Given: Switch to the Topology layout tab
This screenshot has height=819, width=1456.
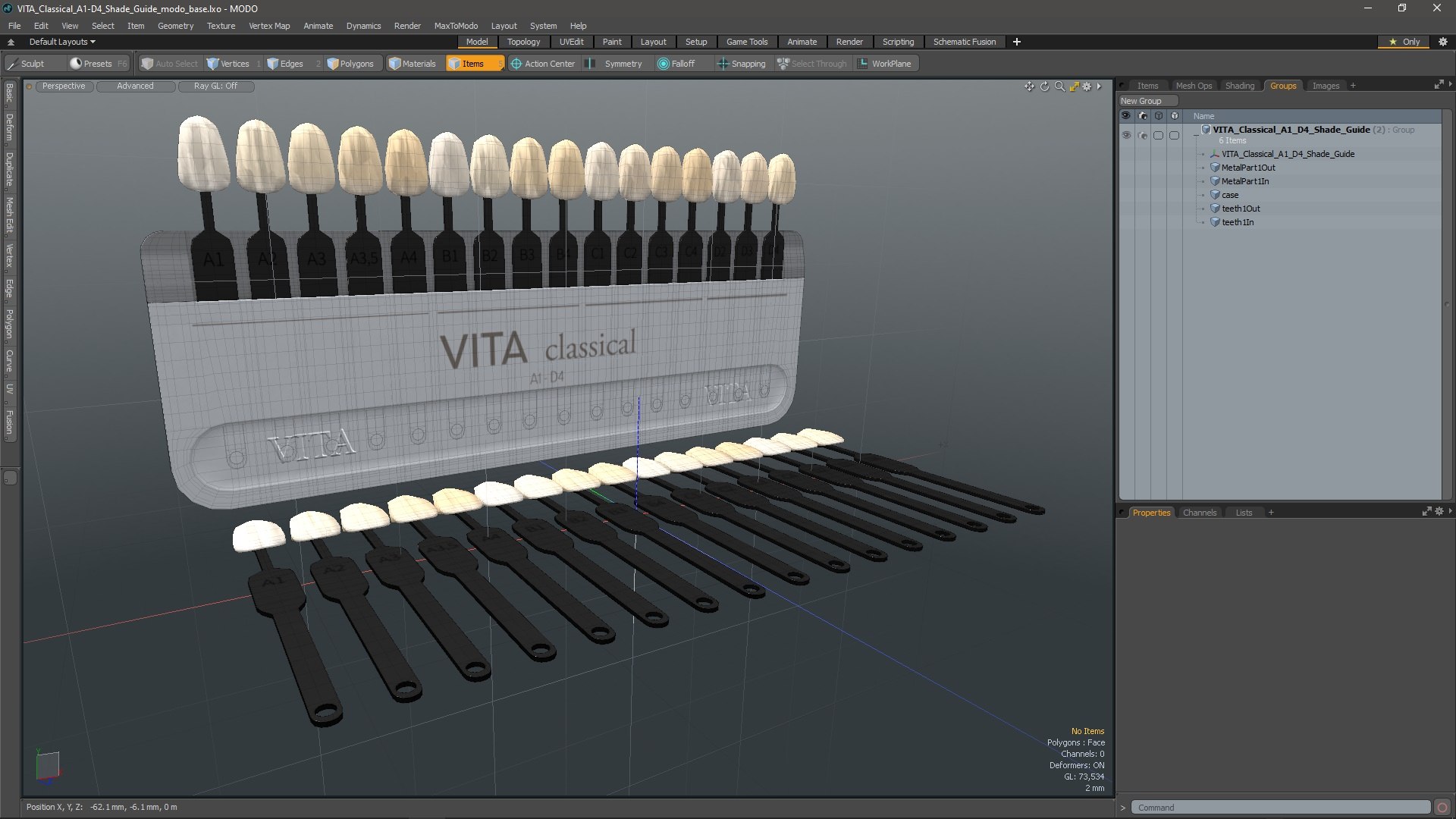Looking at the screenshot, I should tap(523, 42).
